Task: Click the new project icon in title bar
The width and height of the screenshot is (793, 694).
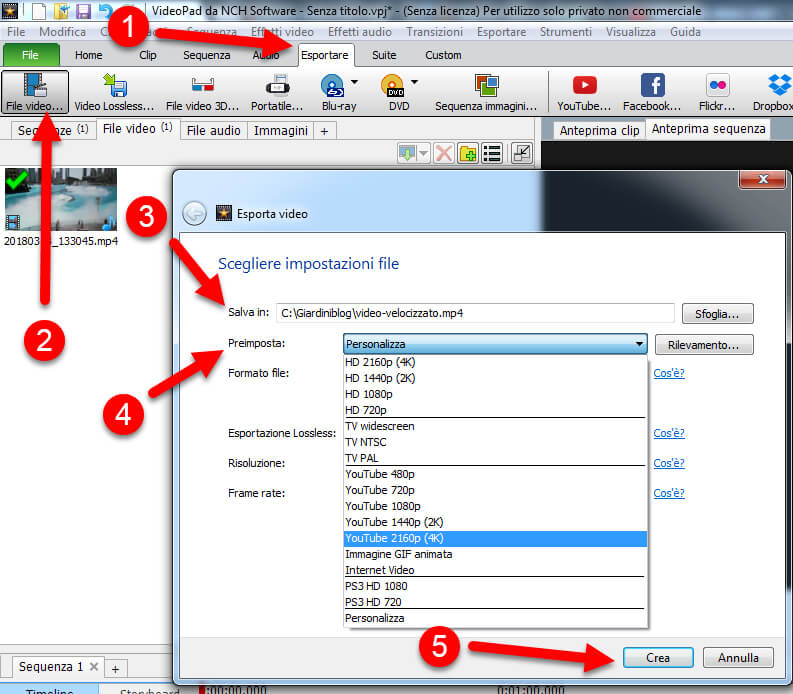Action: [38, 10]
